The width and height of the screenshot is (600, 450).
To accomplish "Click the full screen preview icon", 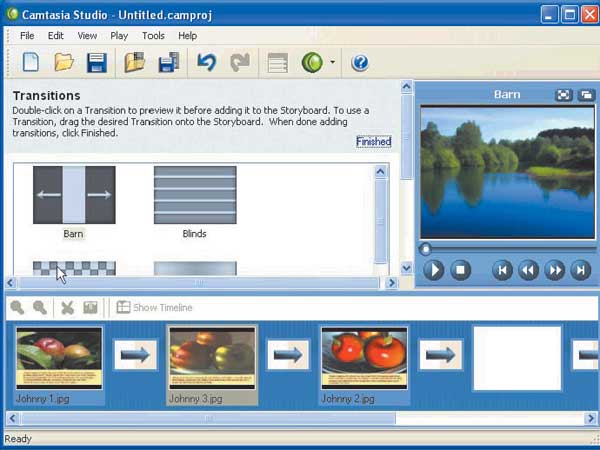I will click(x=564, y=95).
